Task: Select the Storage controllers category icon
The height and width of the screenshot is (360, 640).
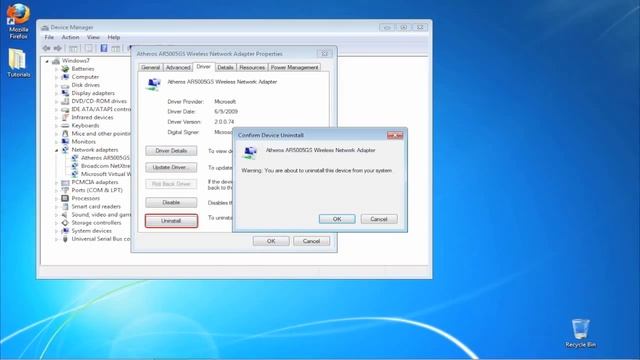Action: click(65, 223)
